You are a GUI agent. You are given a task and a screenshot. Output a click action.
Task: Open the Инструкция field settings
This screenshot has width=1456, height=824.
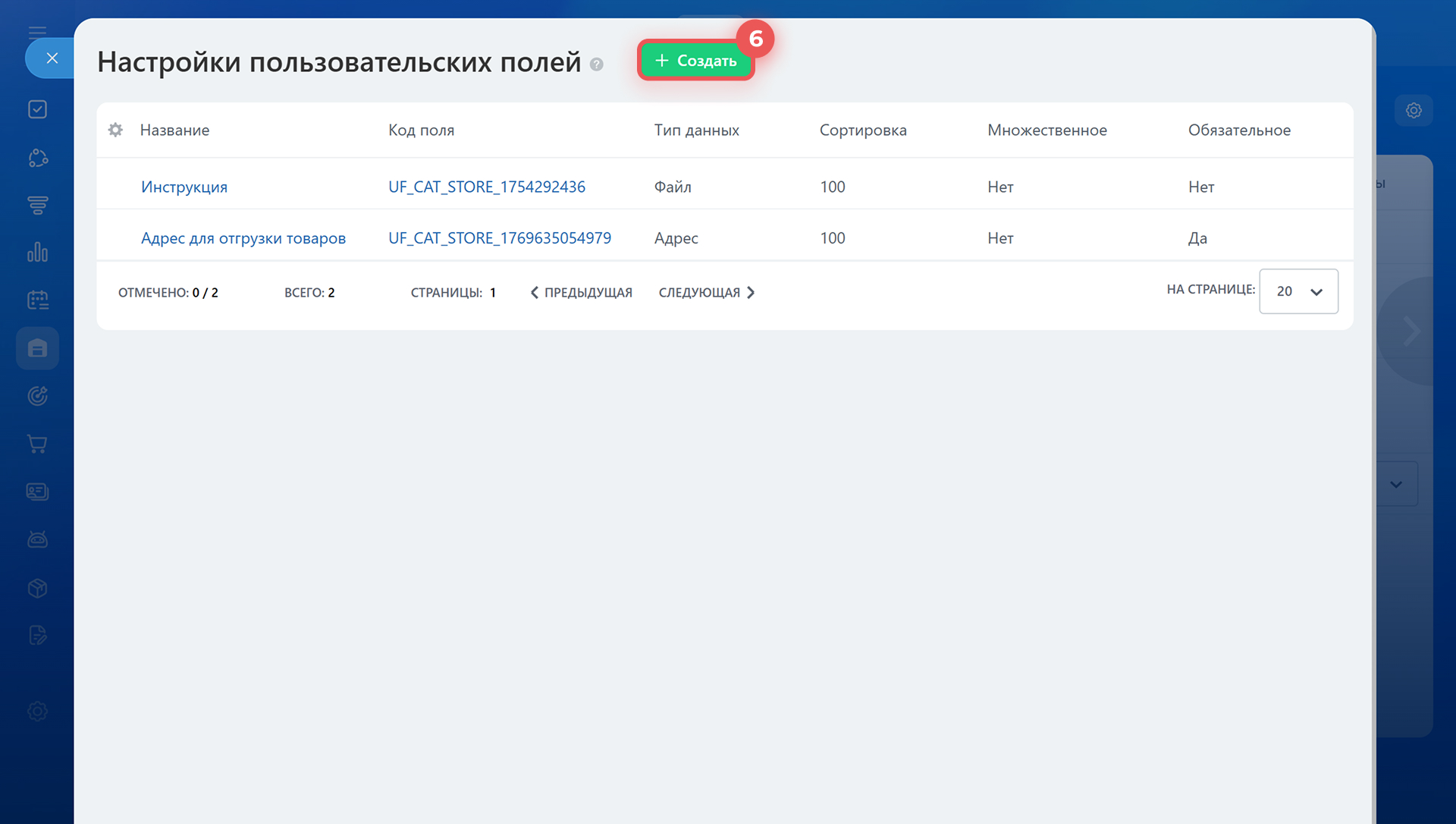click(x=184, y=187)
